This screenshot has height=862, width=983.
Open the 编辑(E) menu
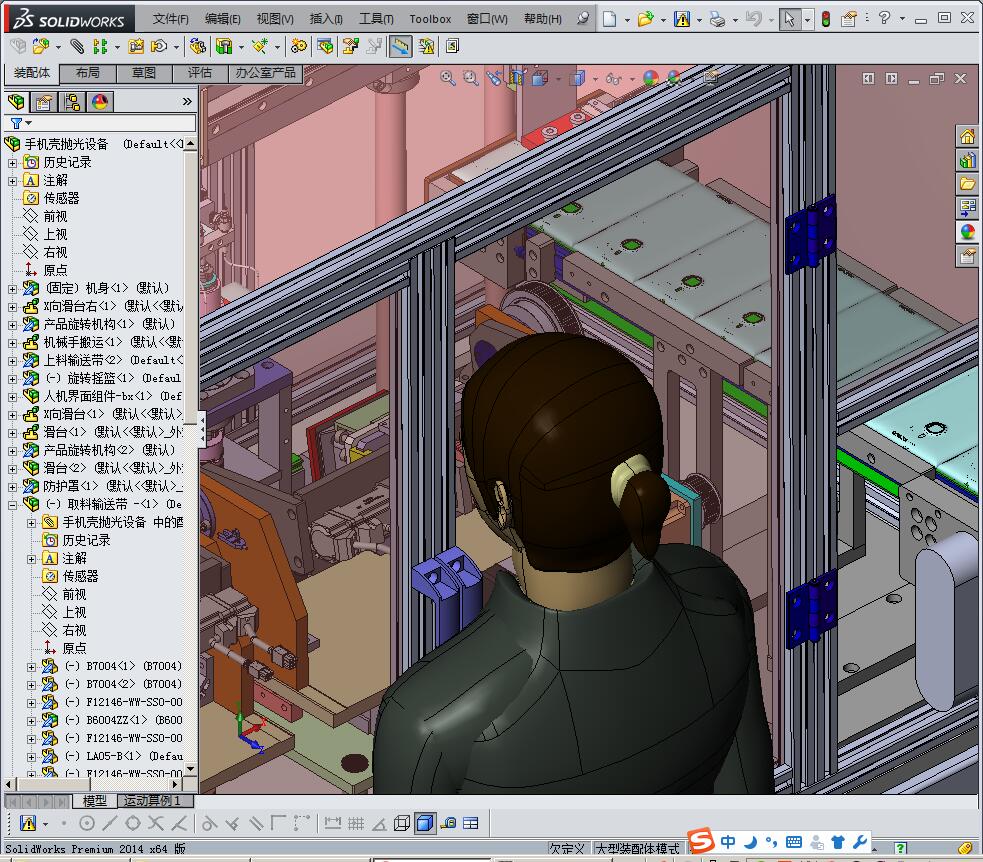click(223, 19)
